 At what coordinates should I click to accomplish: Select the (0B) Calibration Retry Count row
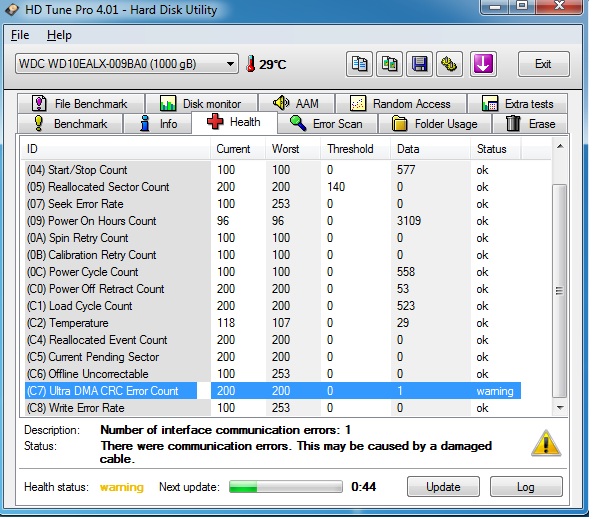pyautogui.click(x=273, y=255)
